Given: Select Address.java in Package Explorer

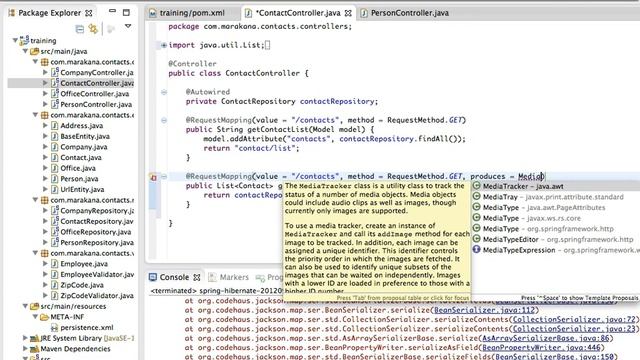Looking at the screenshot, I should pyautogui.click(x=81, y=125).
